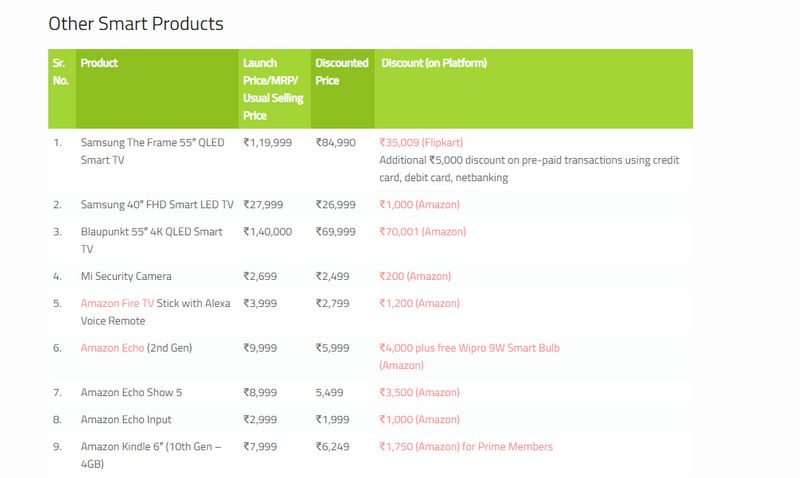The height and width of the screenshot is (478, 800).
Task: Click the Product column header
Action: (100, 63)
